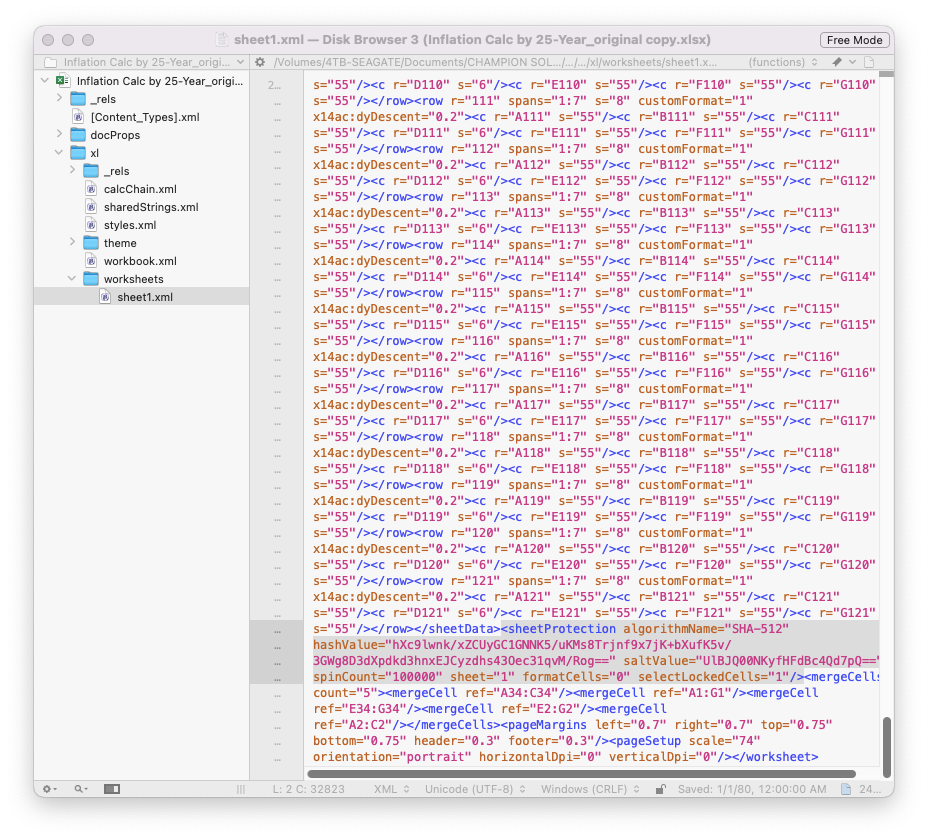This screenshot has height=839, width=928.
Task: Click the sharedStrings.xml file icon
Action: pos(91,207)
